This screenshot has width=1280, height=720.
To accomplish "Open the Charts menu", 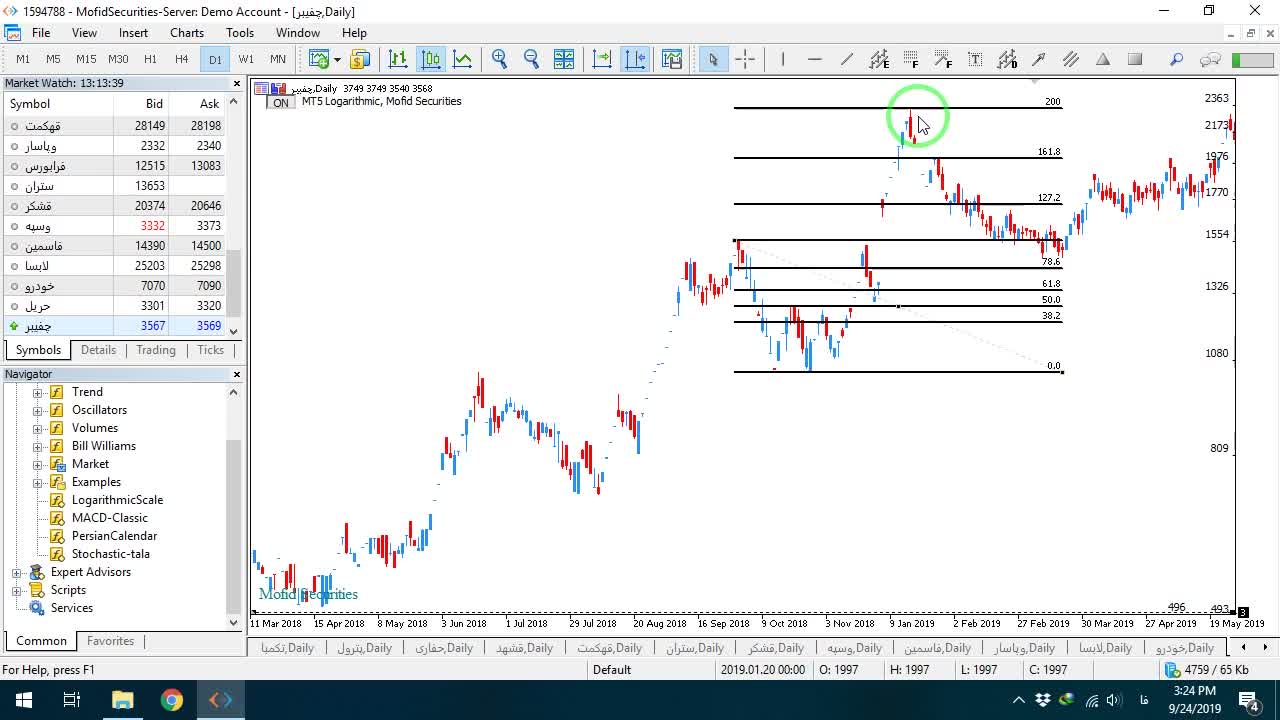I will [187, 33].
